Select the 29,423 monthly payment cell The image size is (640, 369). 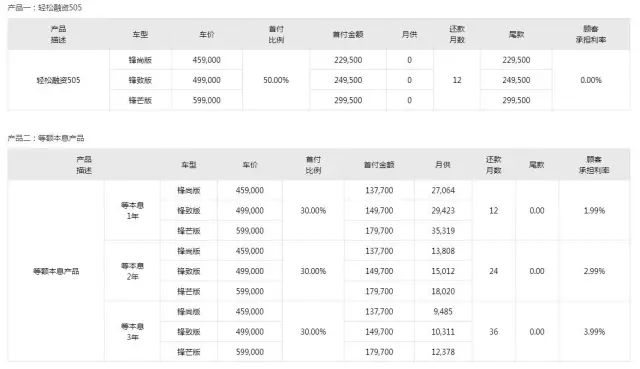click(x=443, y=210)
